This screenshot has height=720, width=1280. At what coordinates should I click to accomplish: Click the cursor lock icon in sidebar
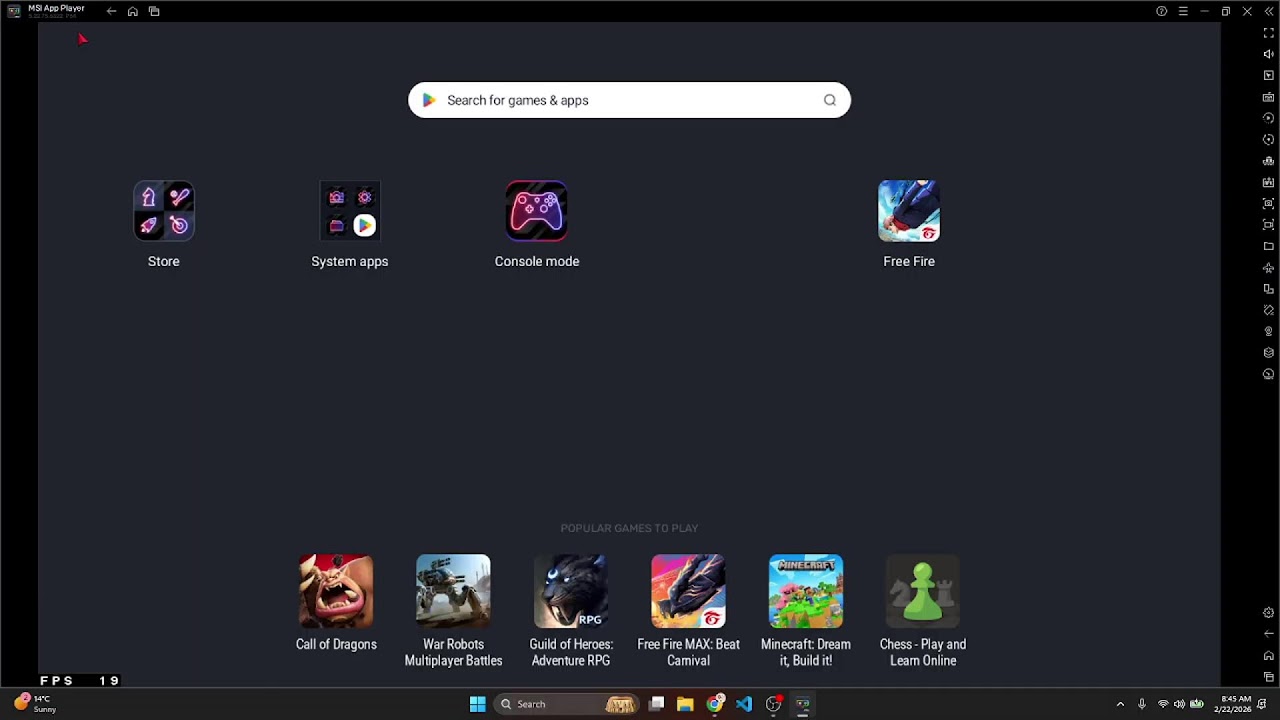tap(1269, 76)
